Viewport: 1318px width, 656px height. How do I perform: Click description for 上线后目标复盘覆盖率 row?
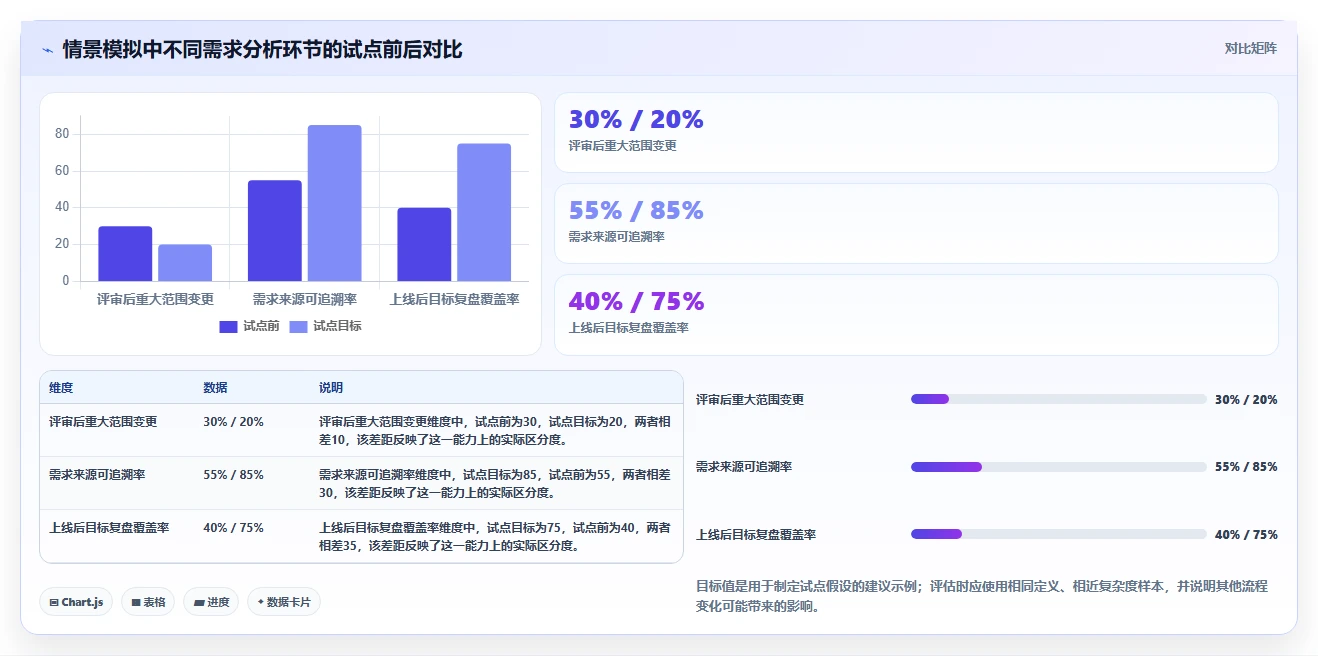pyautogui.click(x=494, y=536)
